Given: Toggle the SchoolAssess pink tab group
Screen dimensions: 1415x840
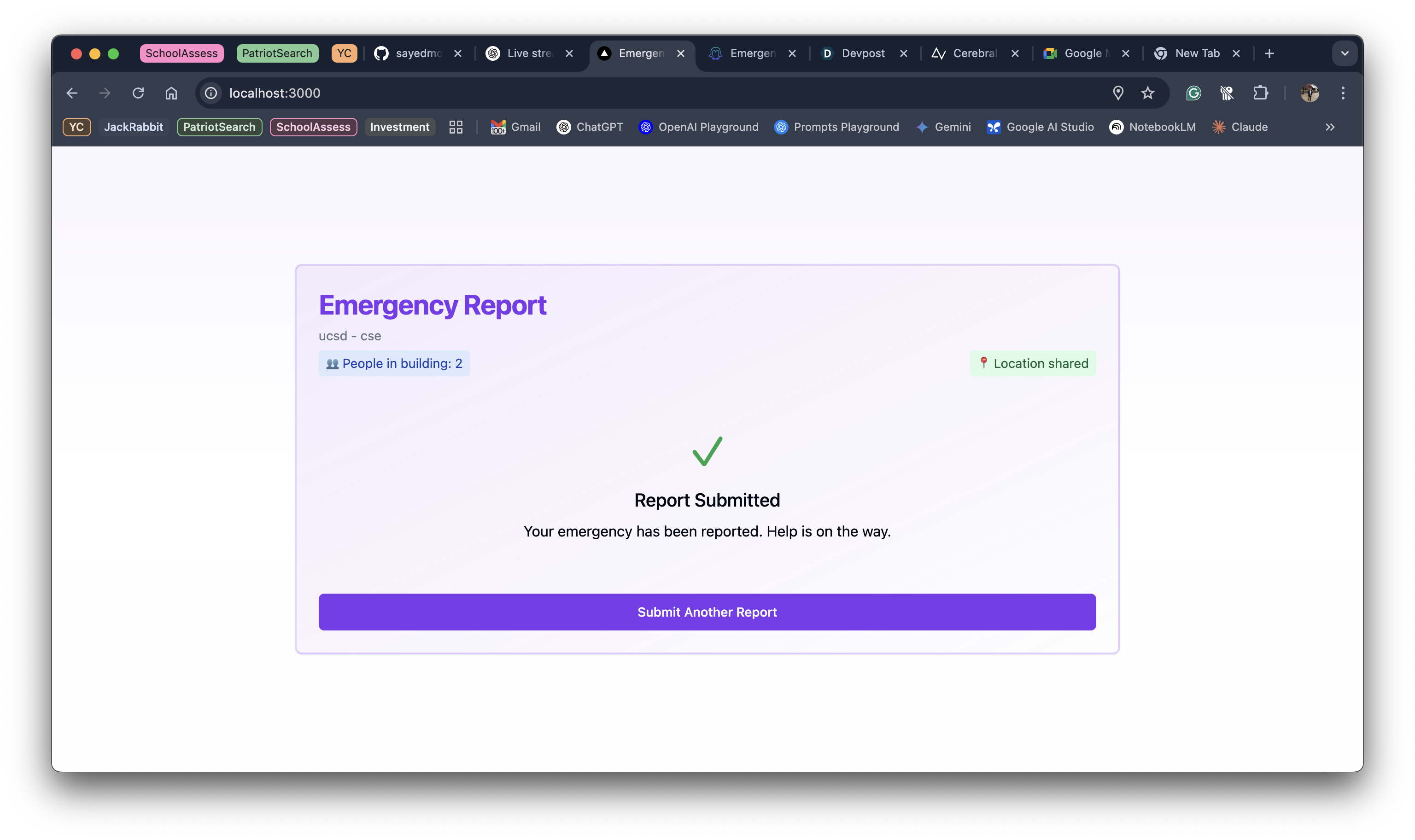Looking at the screenshot, I should click(x=181, y=53).
